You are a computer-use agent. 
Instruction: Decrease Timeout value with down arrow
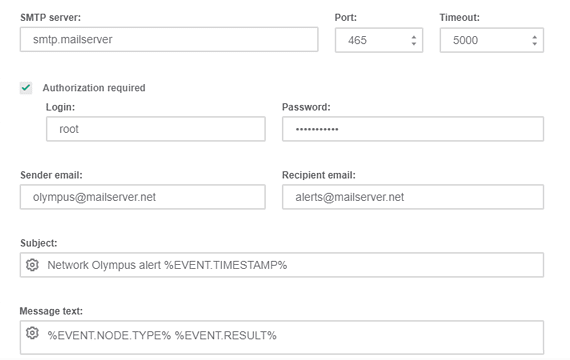534,43
